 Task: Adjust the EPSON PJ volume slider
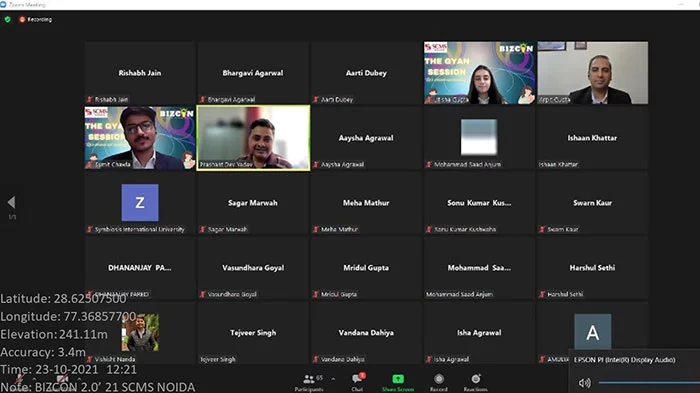pyautogui.click(x=649, y=383)
